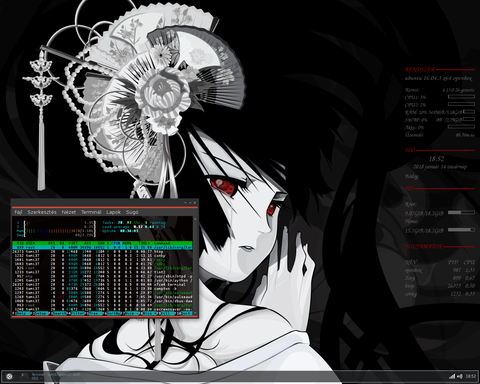Open the Fájl menu in the terminal
The height and width of the screenshot is (384, 480).
[18, 212]
